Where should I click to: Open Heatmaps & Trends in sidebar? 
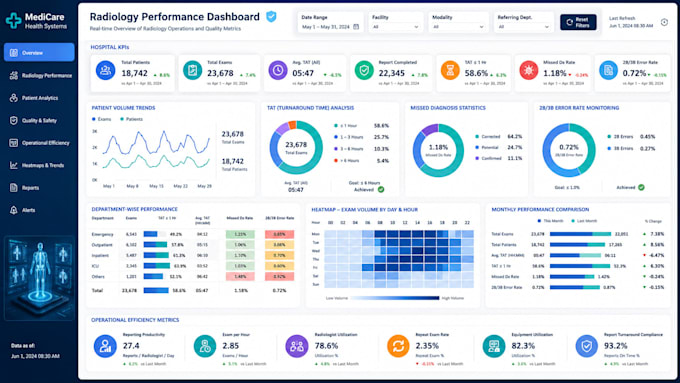pos(39,165)
